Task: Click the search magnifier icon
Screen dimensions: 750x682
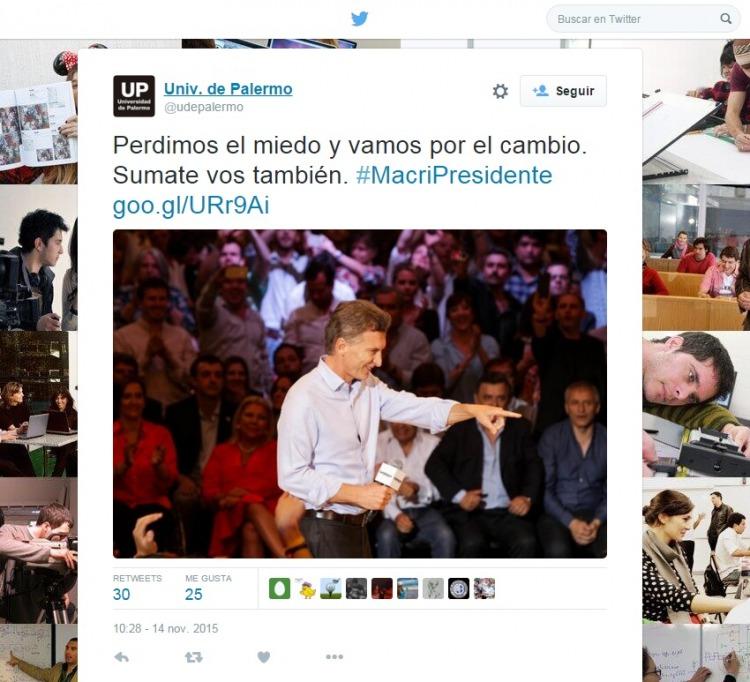Action: click(x=726, y=19)
